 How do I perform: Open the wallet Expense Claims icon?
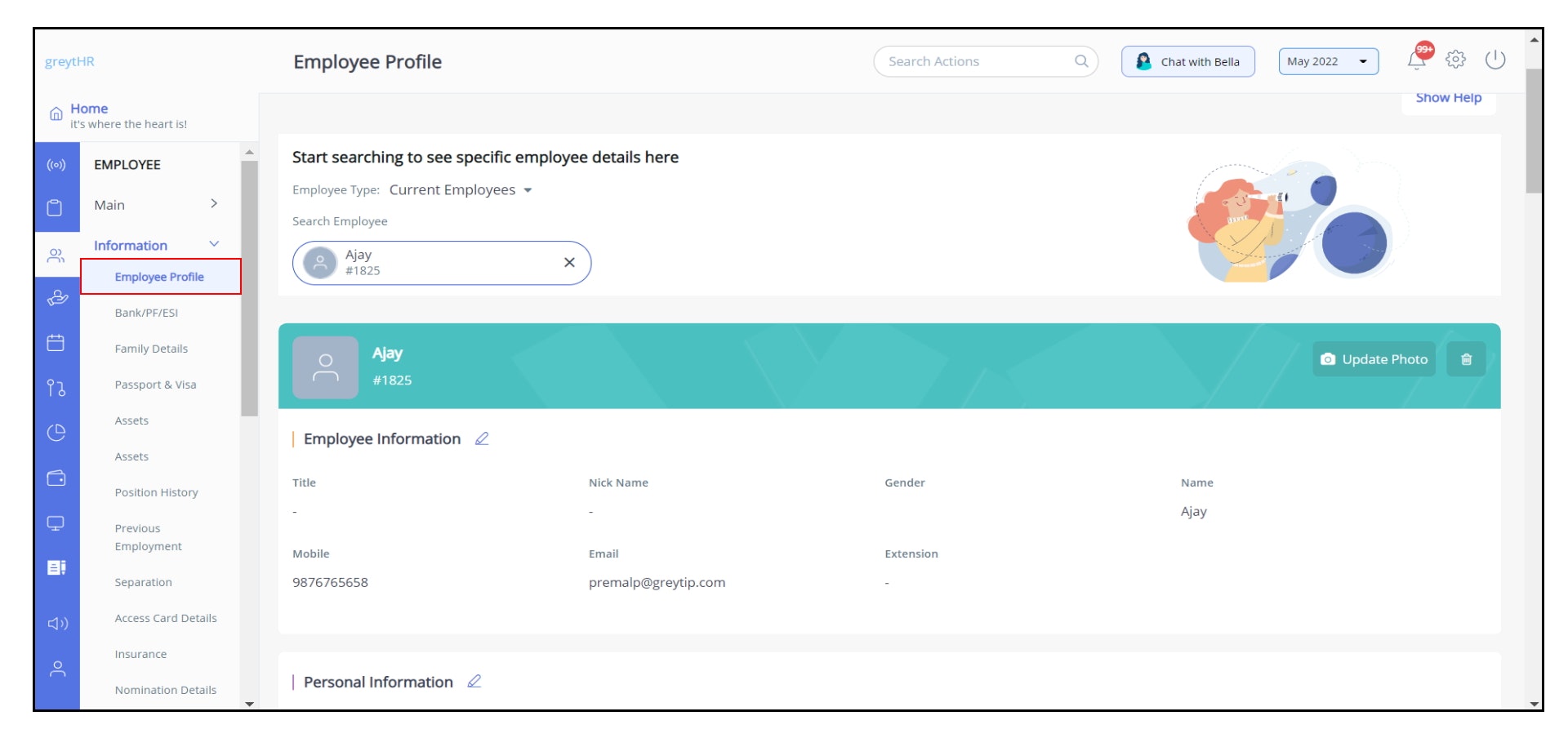pyautogui.click(x=56, y=478)
